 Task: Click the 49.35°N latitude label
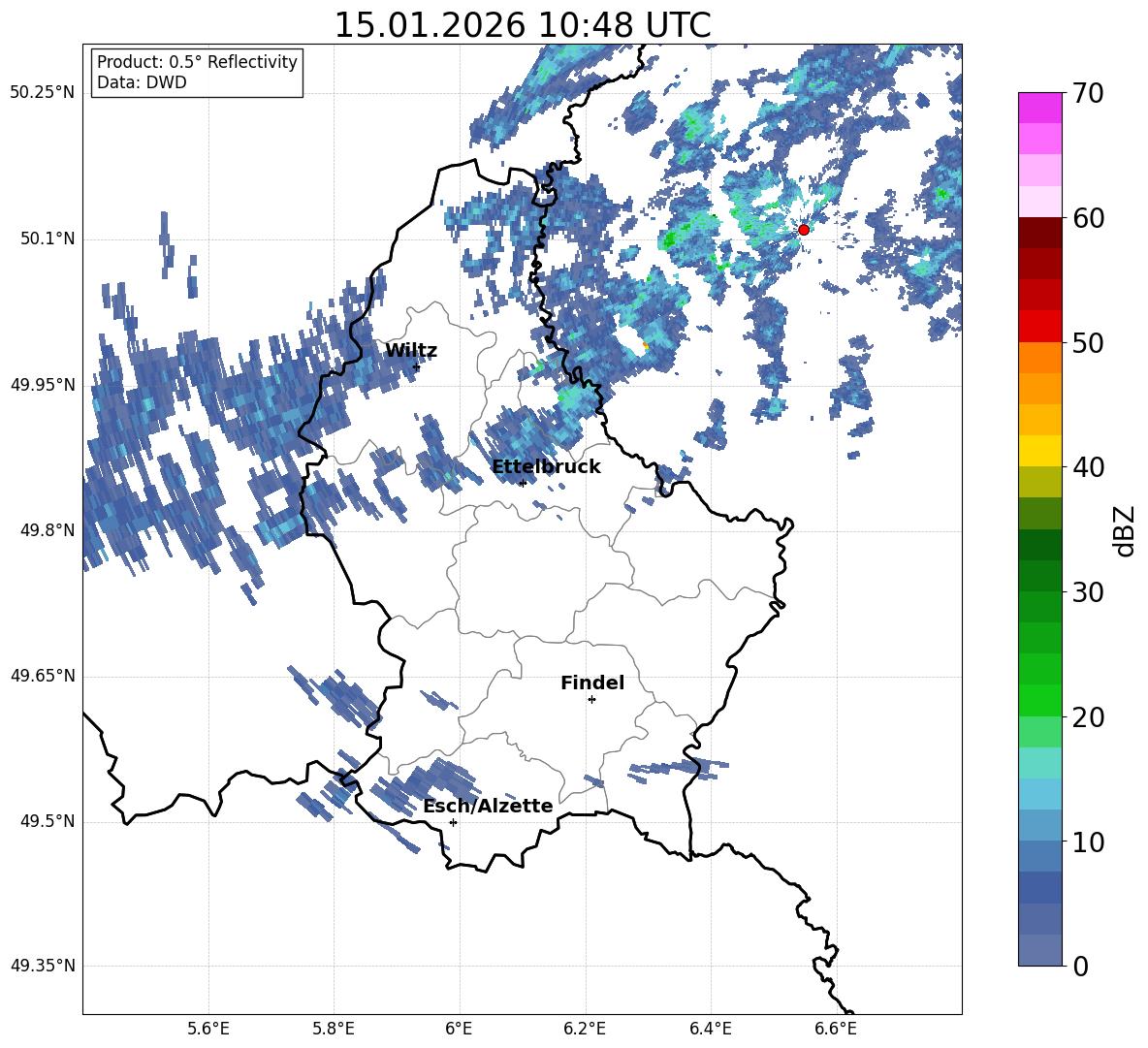(43, 966)
